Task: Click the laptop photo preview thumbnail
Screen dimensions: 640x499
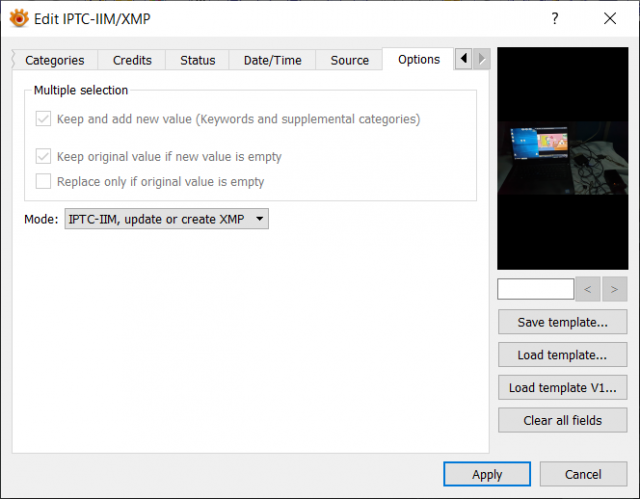Action: [x=562, y=158]
